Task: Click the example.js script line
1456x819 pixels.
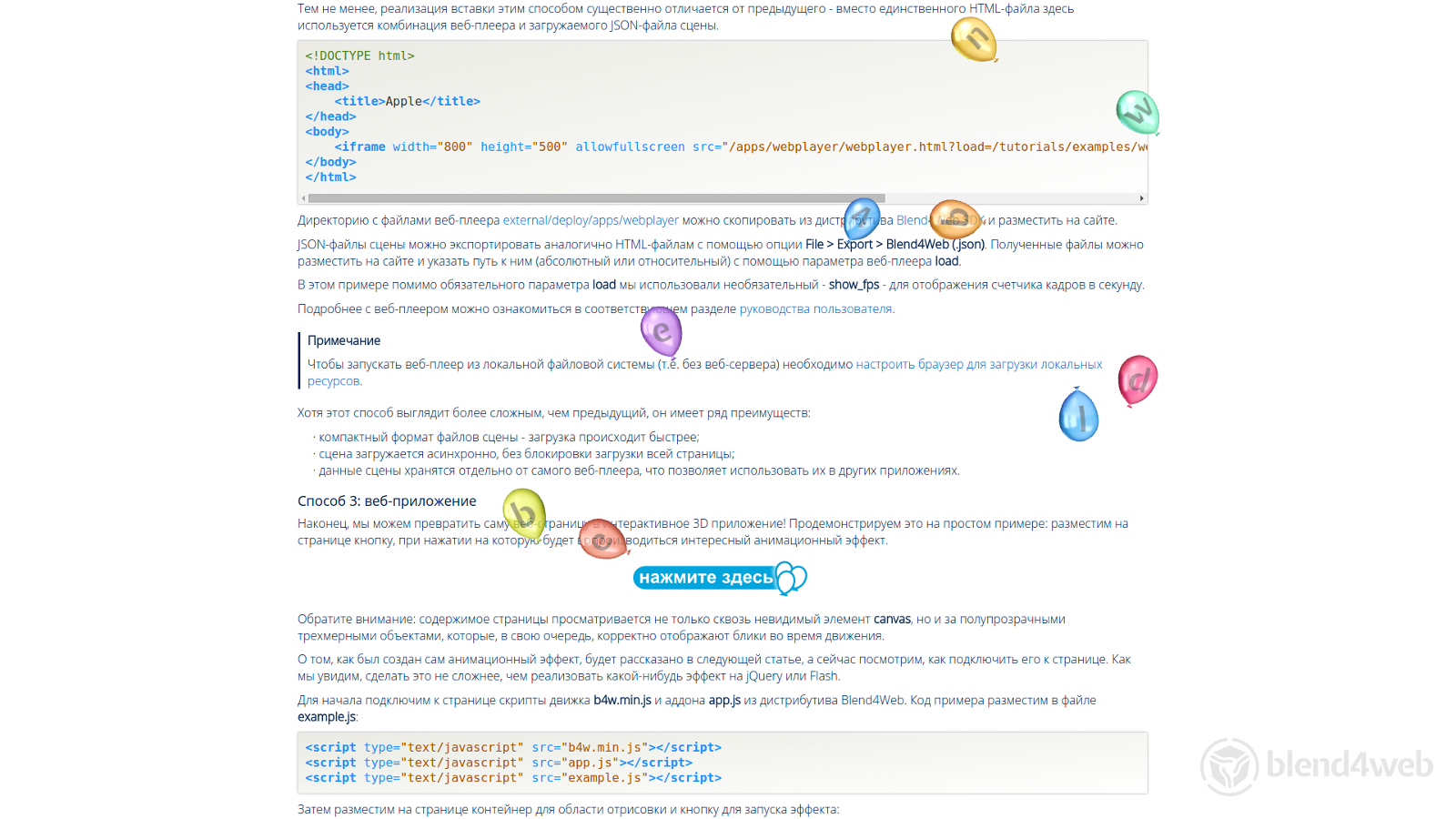Action: 513,778
